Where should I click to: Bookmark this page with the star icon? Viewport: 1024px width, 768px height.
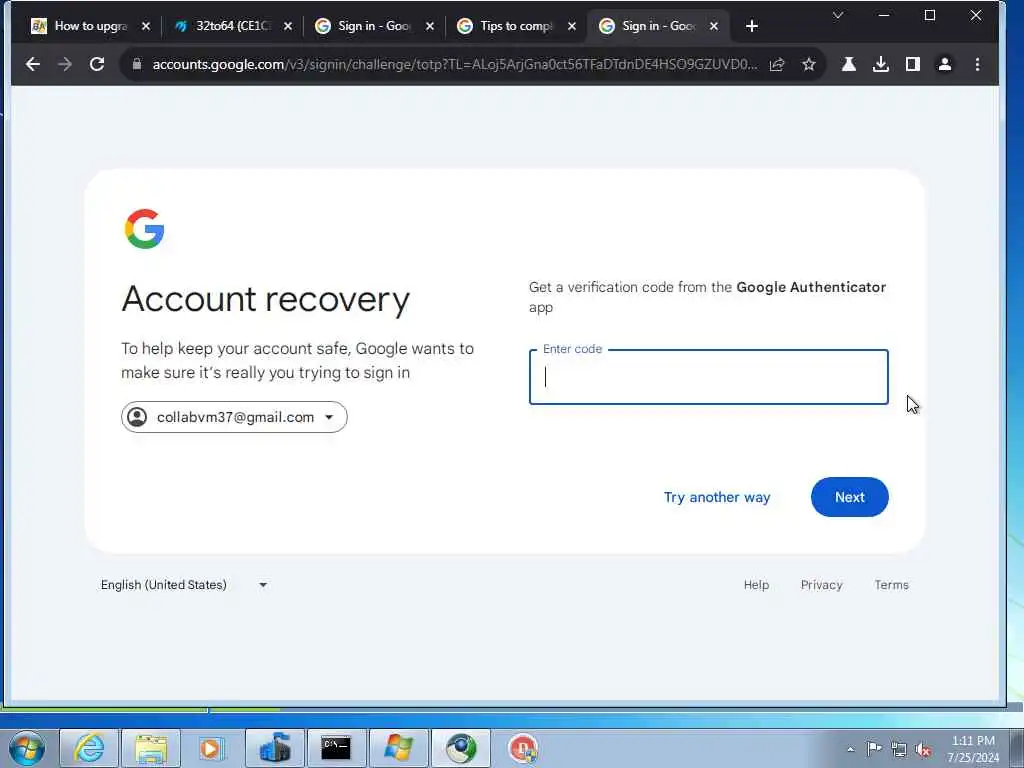point(808,64)
